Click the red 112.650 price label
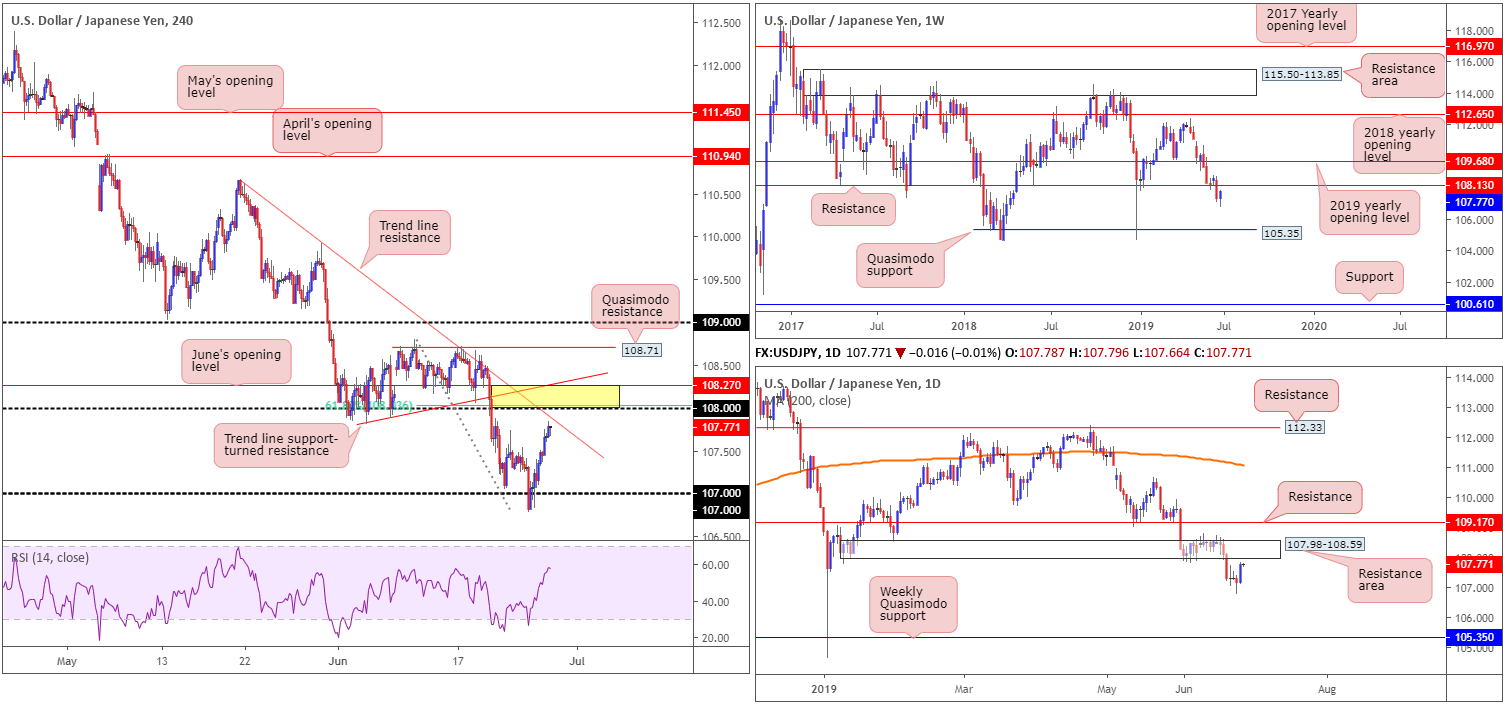The image size is (1507, 706). pos(1474,115)
